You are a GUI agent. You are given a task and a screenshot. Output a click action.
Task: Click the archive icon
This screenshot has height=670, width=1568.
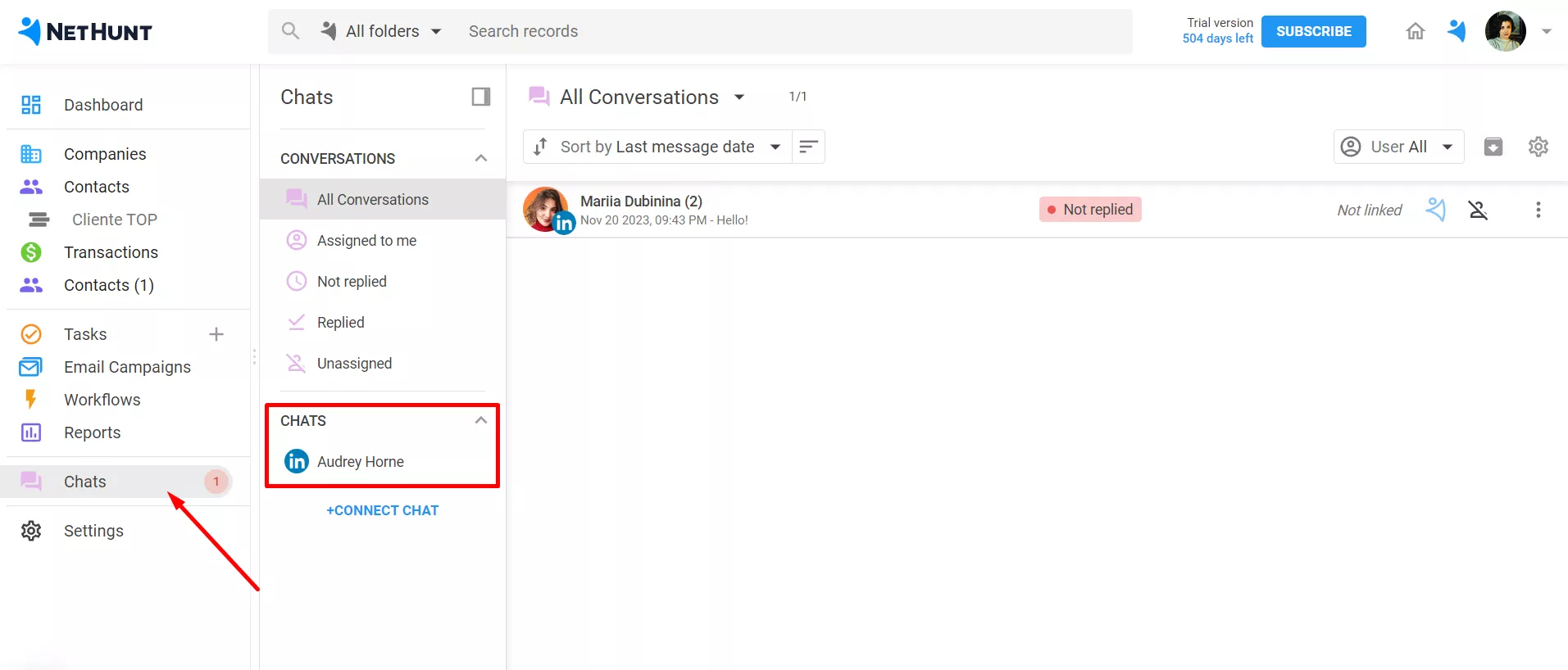coord(1493,147)
